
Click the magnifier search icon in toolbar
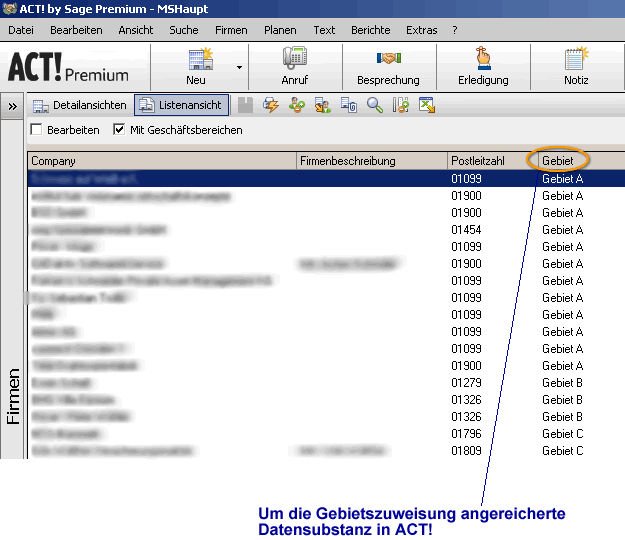pyautogui.click(x=375, y=105)
